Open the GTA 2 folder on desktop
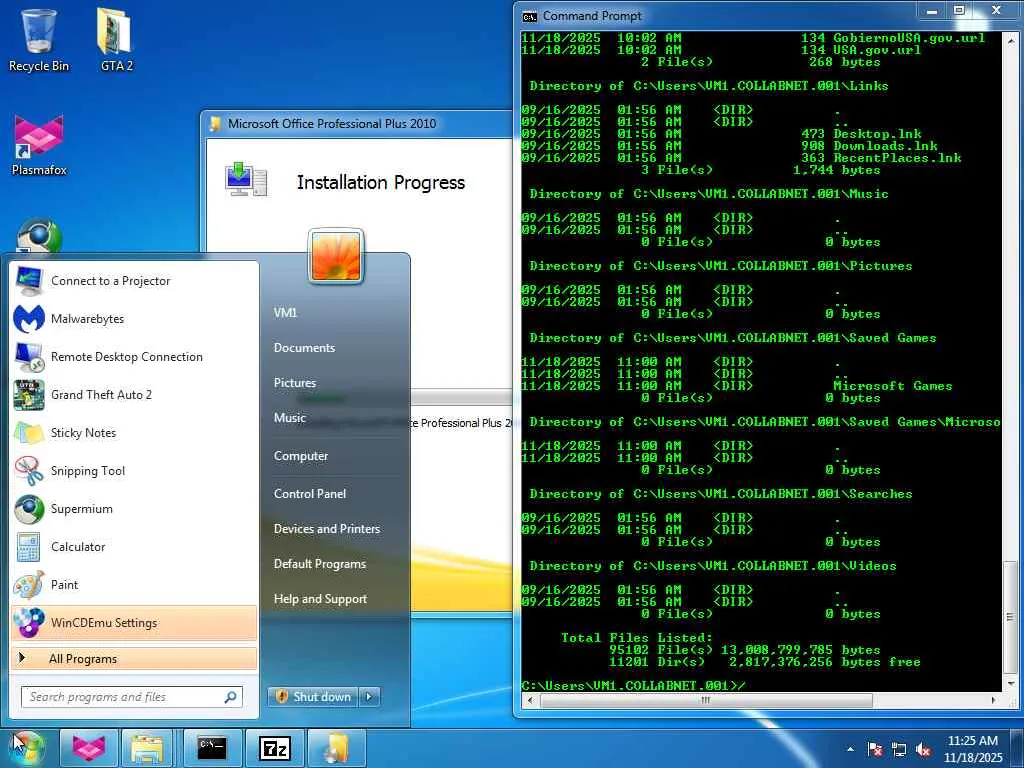Image resolution: width=1024 pixels, height=768 pixels. (116, 39)
